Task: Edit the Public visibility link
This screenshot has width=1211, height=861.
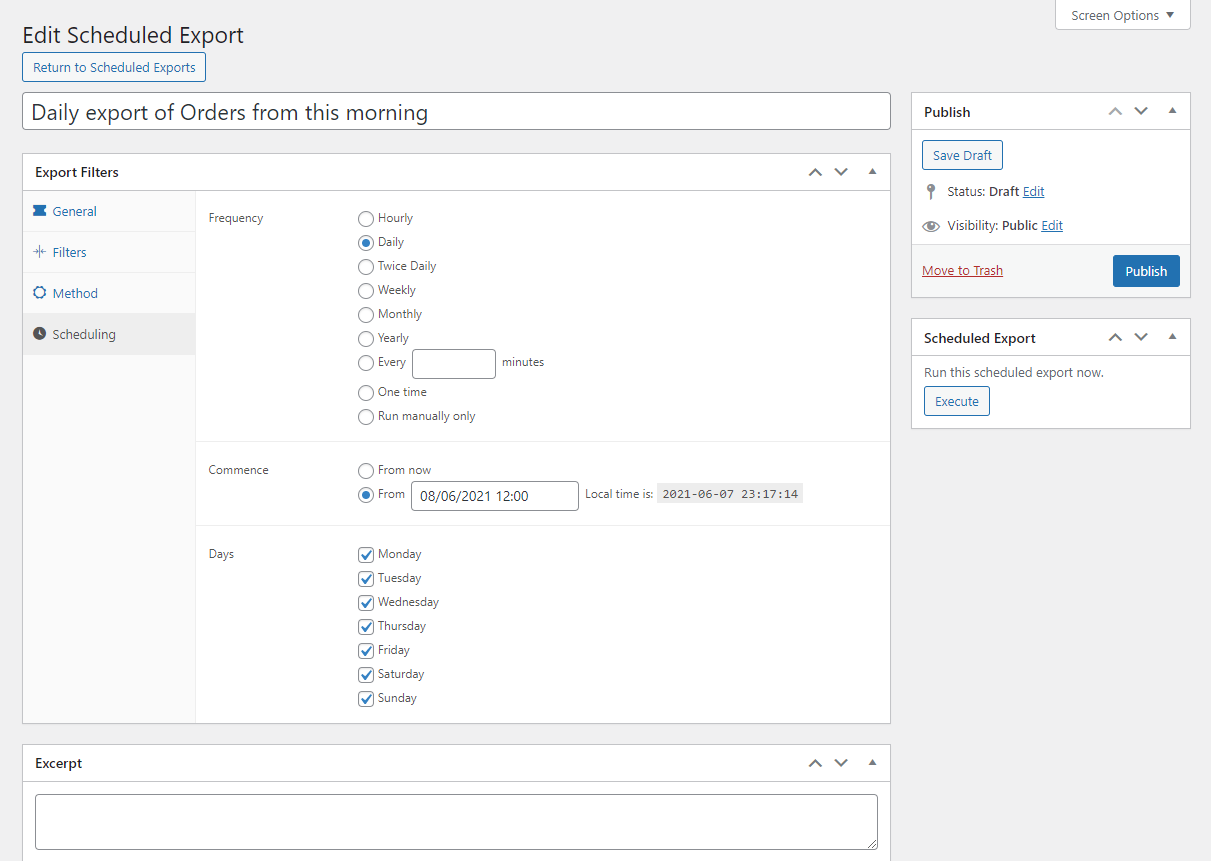Action: point(1052,226)
